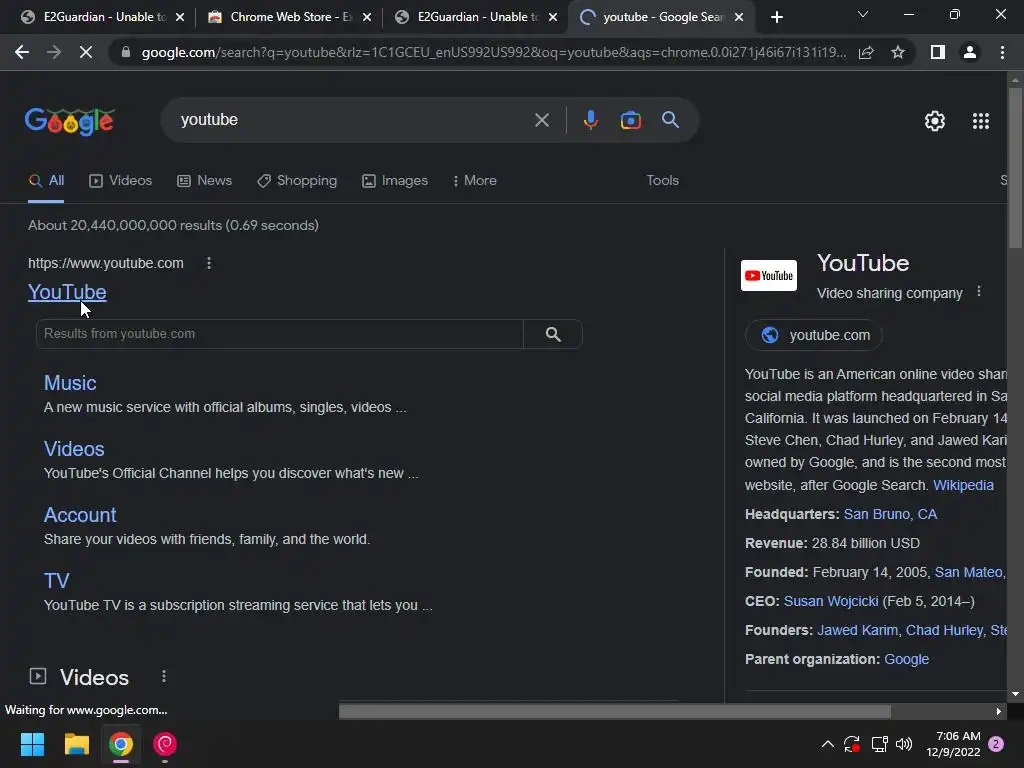This screenshot has height=768, width=1024.
Task: Click the youtube.com website chip
Action: click(814, 335)
